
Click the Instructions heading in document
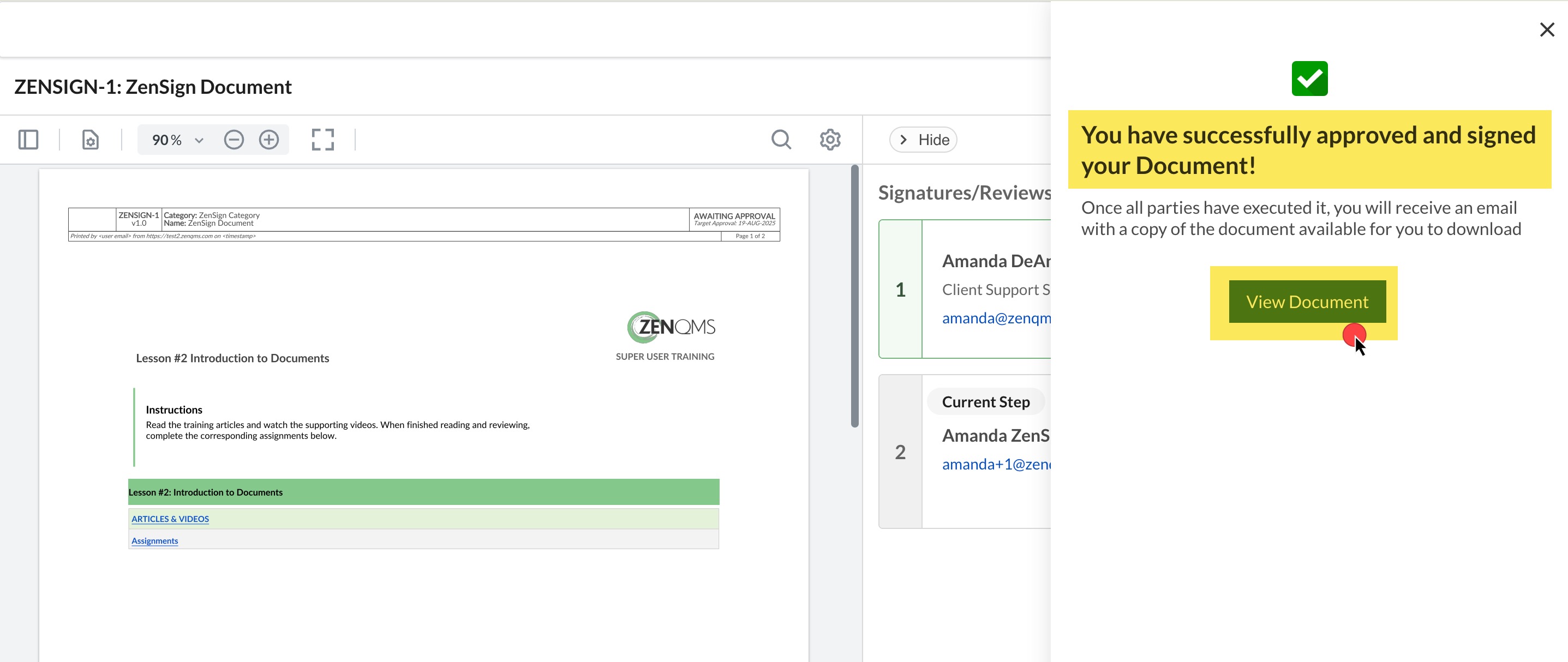(174, 410)
